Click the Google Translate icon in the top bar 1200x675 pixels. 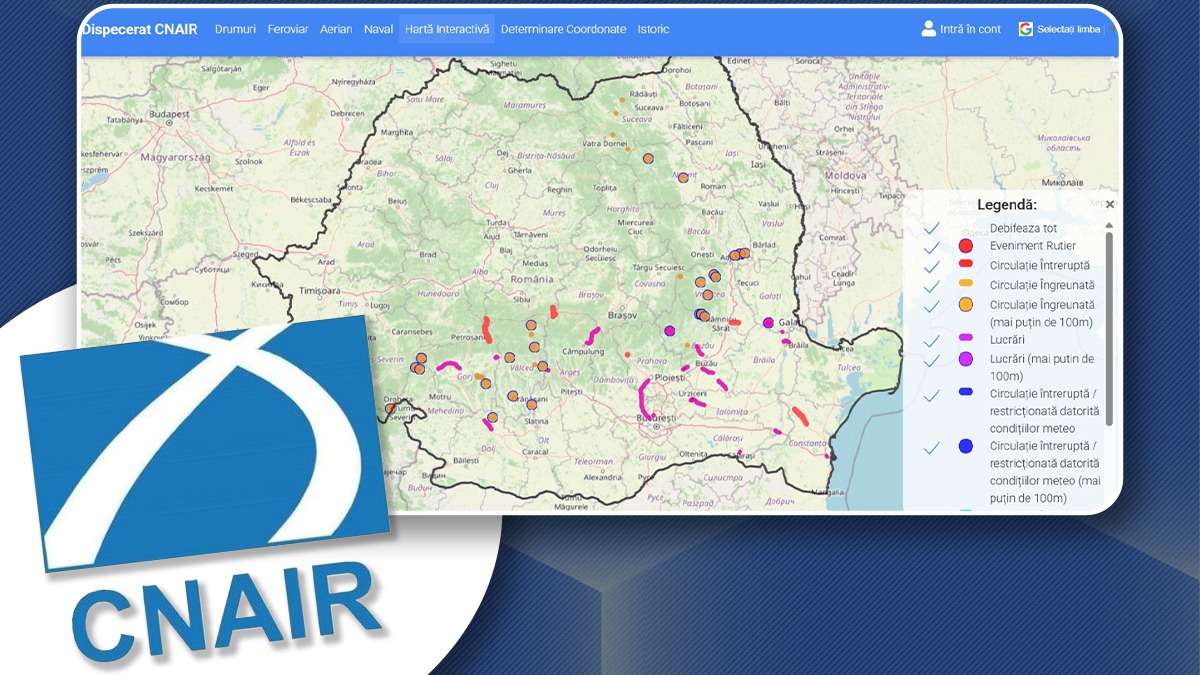coord(1024,29)
